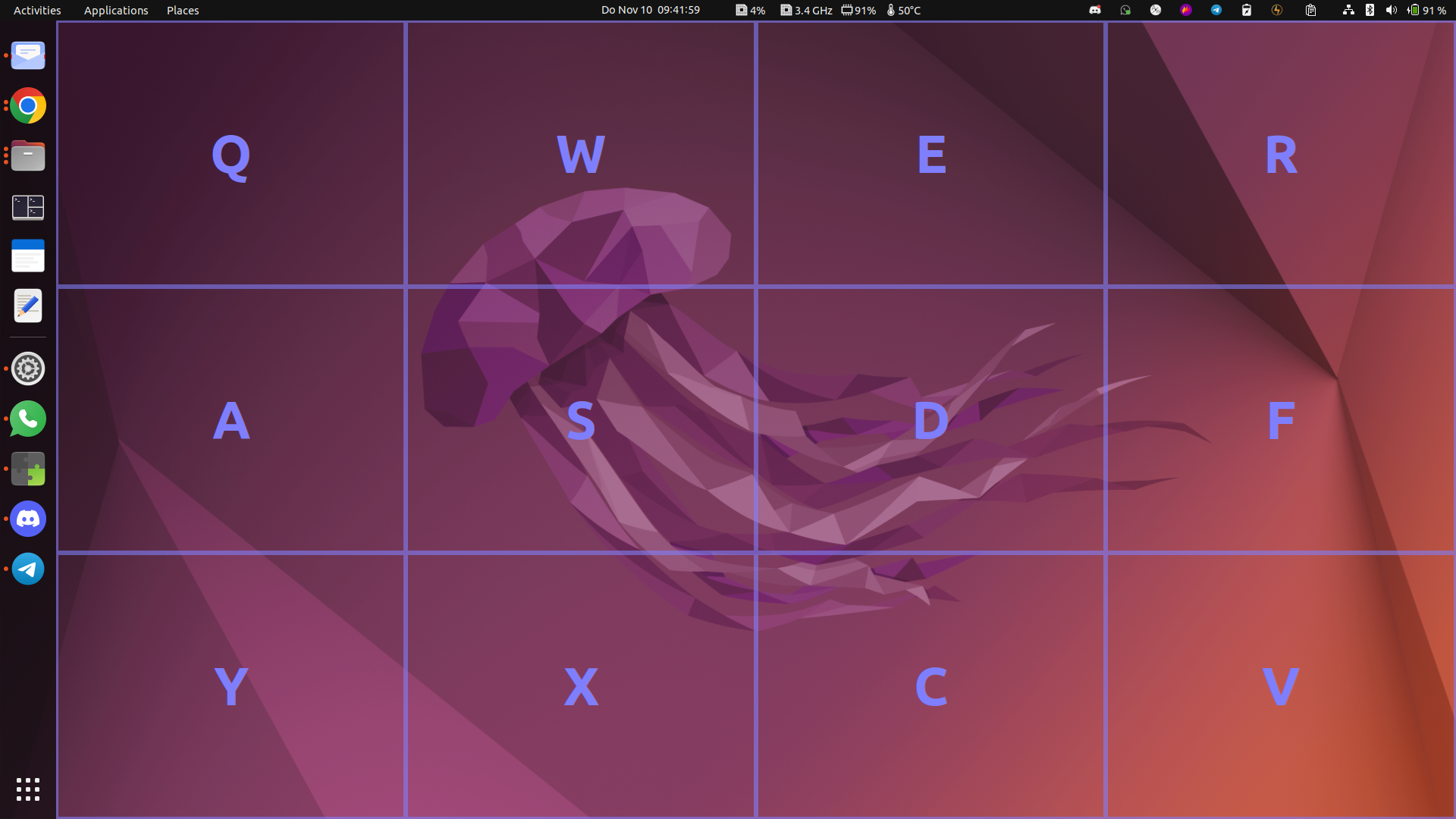Open Google Chrome from the dock
Screen dimensions: 1456x819
coord(27,105)
